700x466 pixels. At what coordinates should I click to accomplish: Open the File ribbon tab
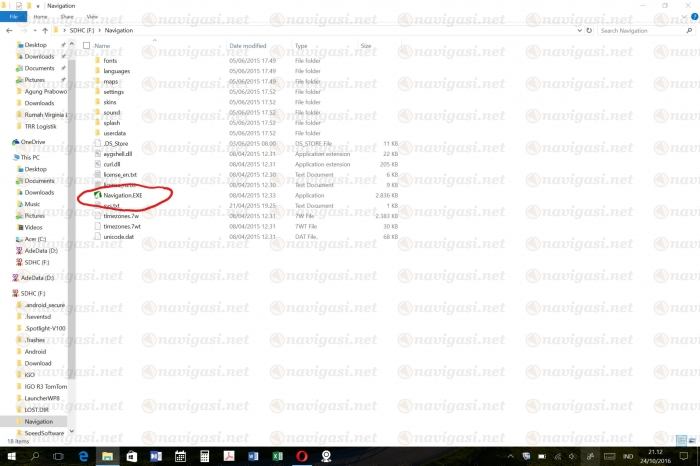(x=15, y=17)
